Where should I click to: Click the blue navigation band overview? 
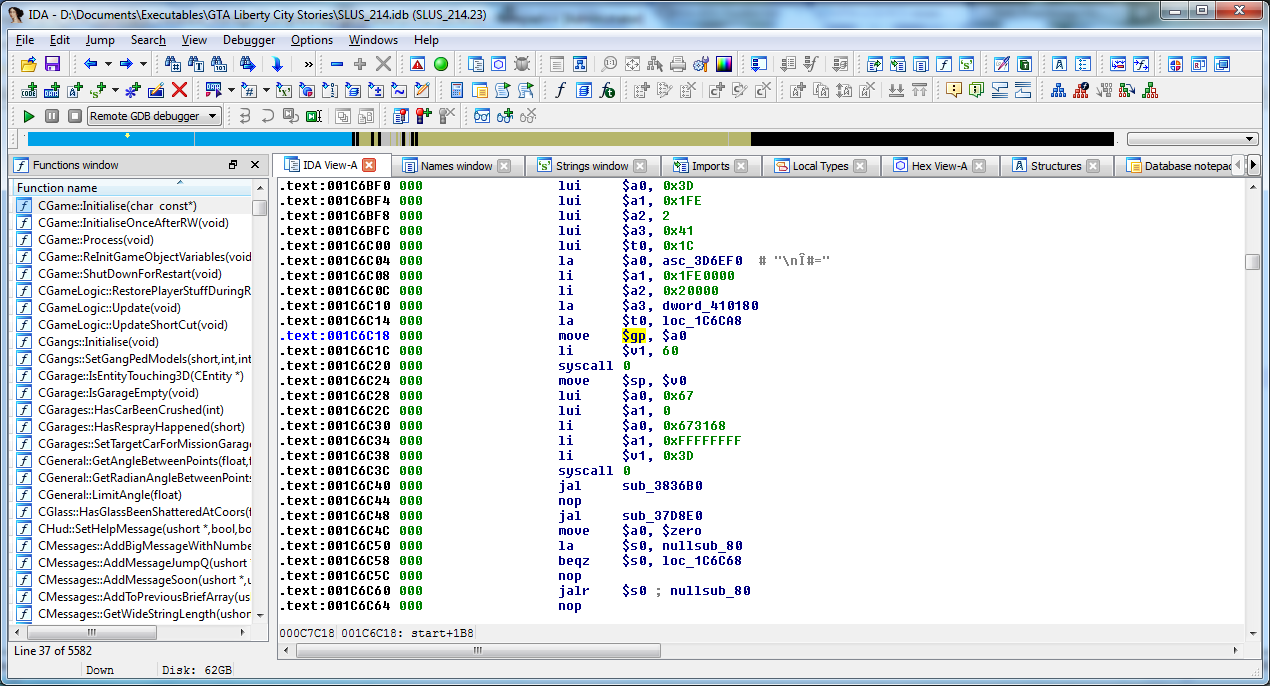click(189, 139)
